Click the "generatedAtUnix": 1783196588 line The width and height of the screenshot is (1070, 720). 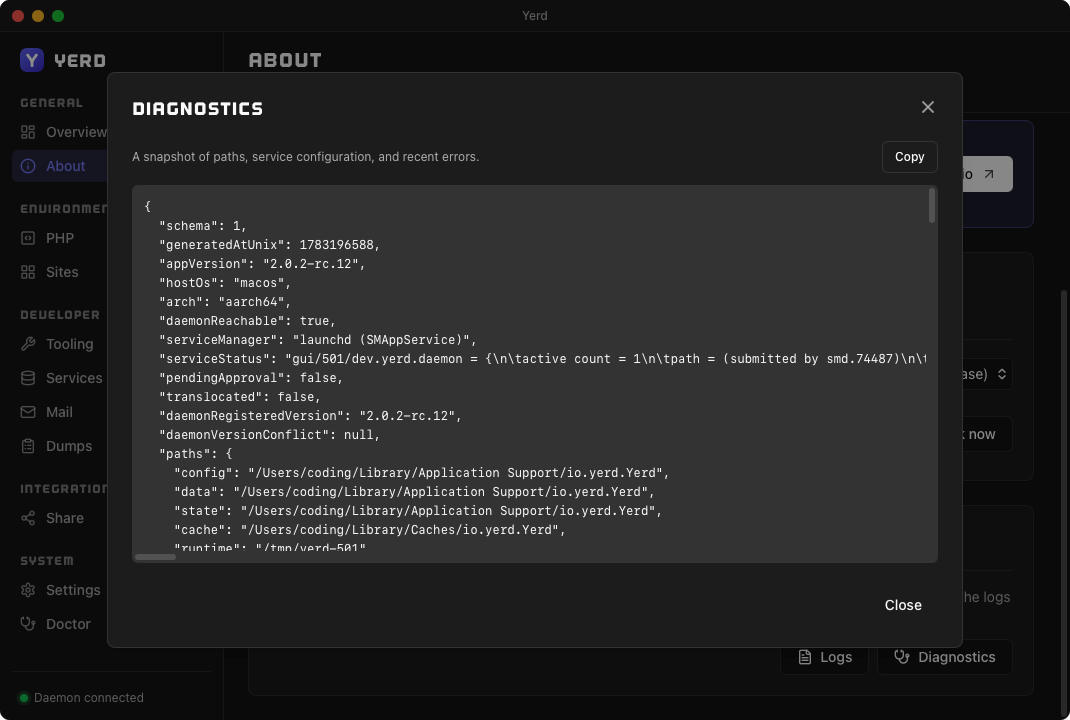pos(270,244)
